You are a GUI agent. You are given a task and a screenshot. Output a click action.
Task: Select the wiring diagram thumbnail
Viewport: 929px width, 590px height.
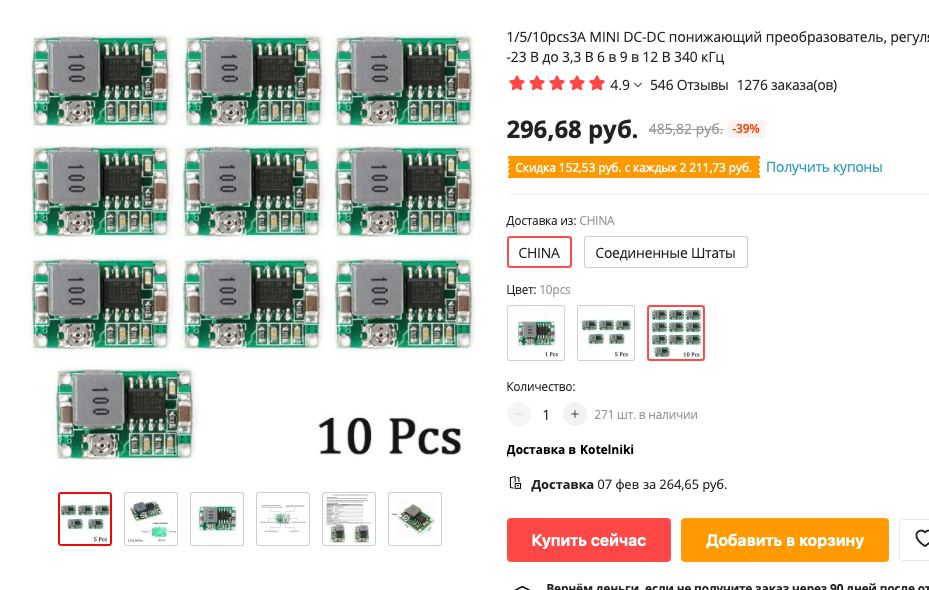[283, 519]
